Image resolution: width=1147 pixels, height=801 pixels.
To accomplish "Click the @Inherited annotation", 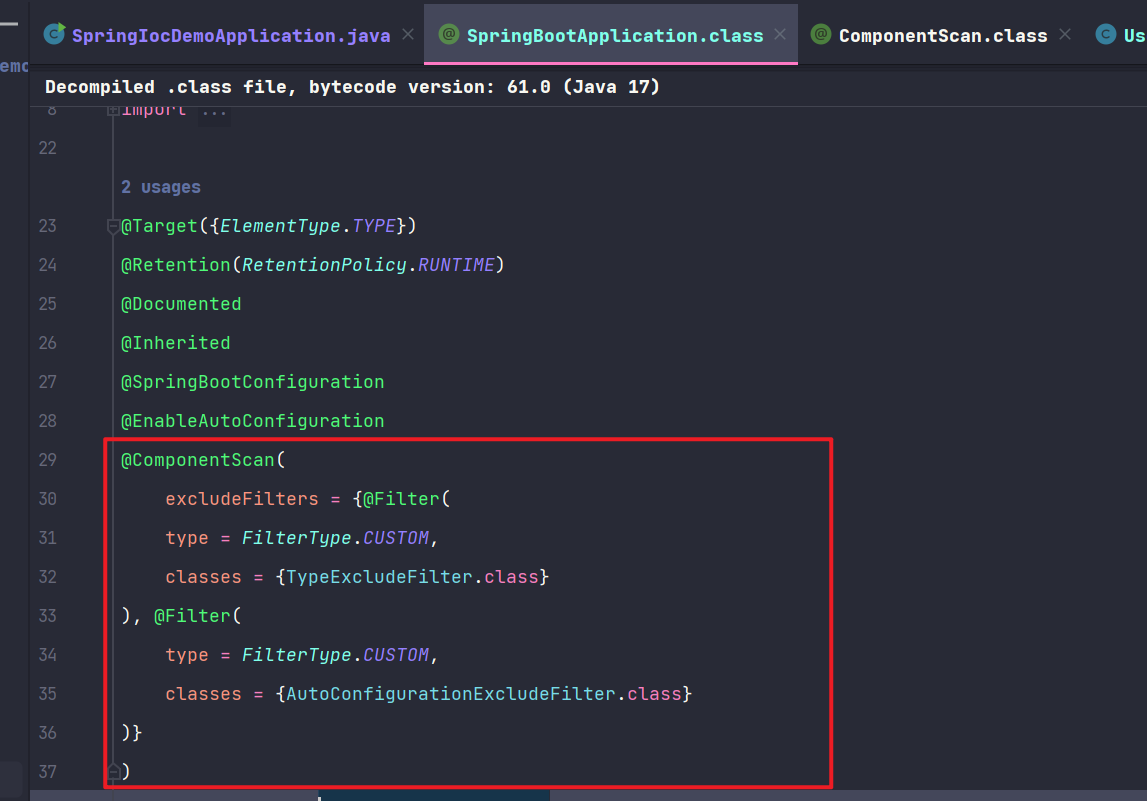I will point(176,343).
